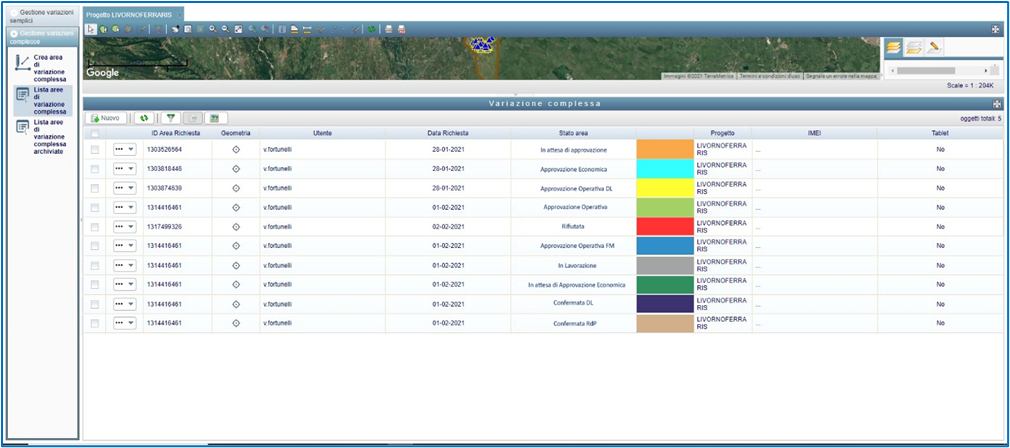Image resolution: width=1010 pixels, height=448 pixels.
Task: Open the filter funnel in grid toolbar
Action: coord(171,118)
